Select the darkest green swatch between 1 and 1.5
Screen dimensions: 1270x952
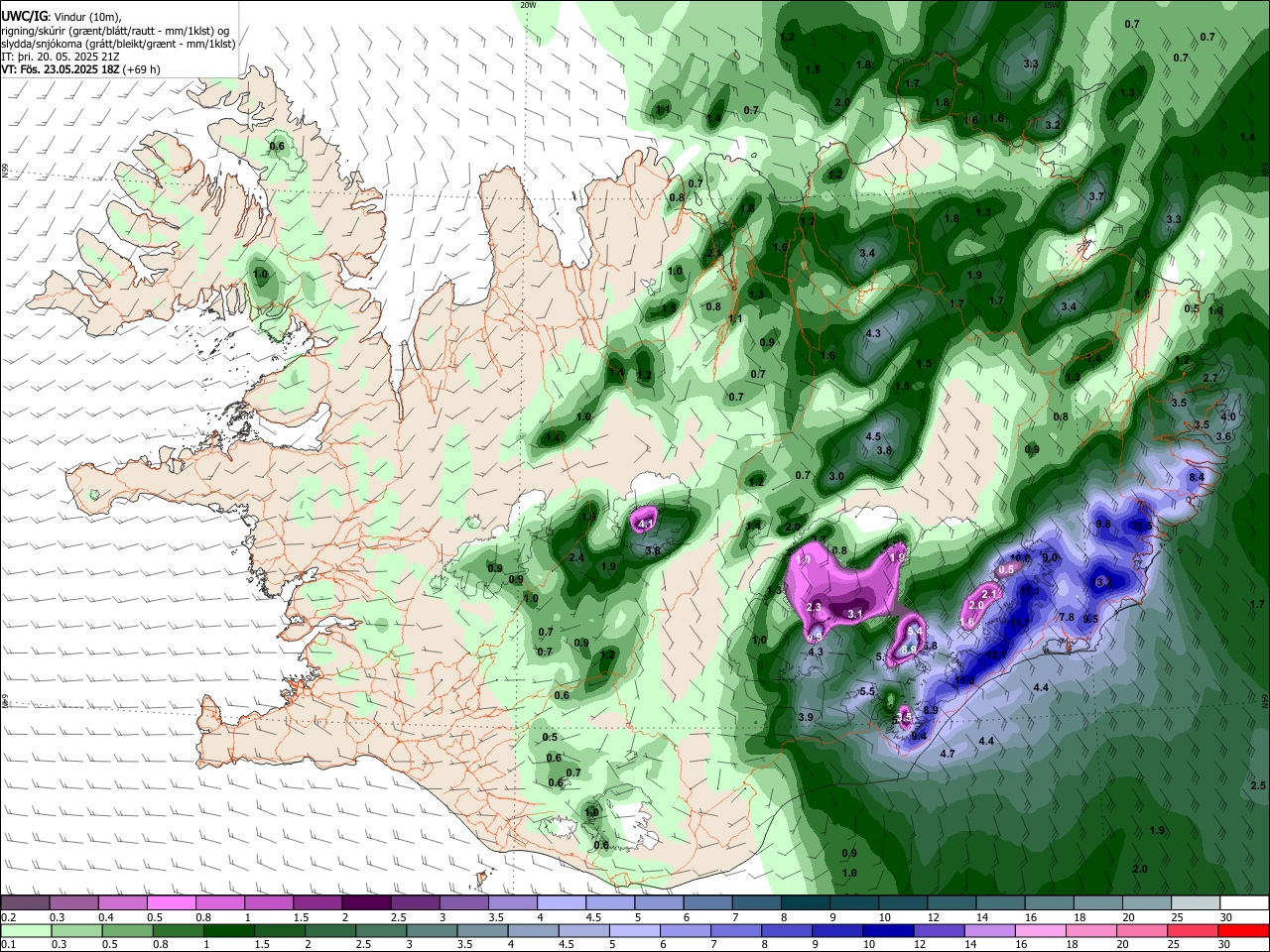228,930
